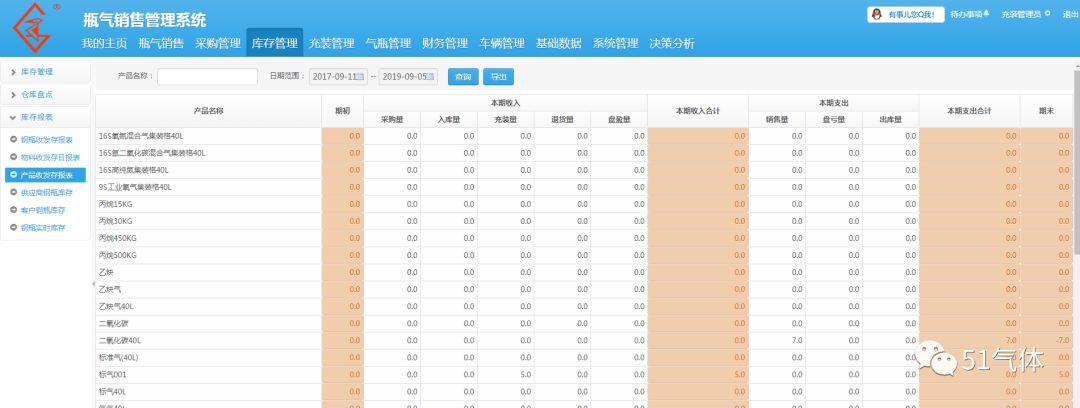Viewport: 1080px width, 408px height.
Task: Click the 有事儿您Q我! contact button
Action: click(905, 14)
